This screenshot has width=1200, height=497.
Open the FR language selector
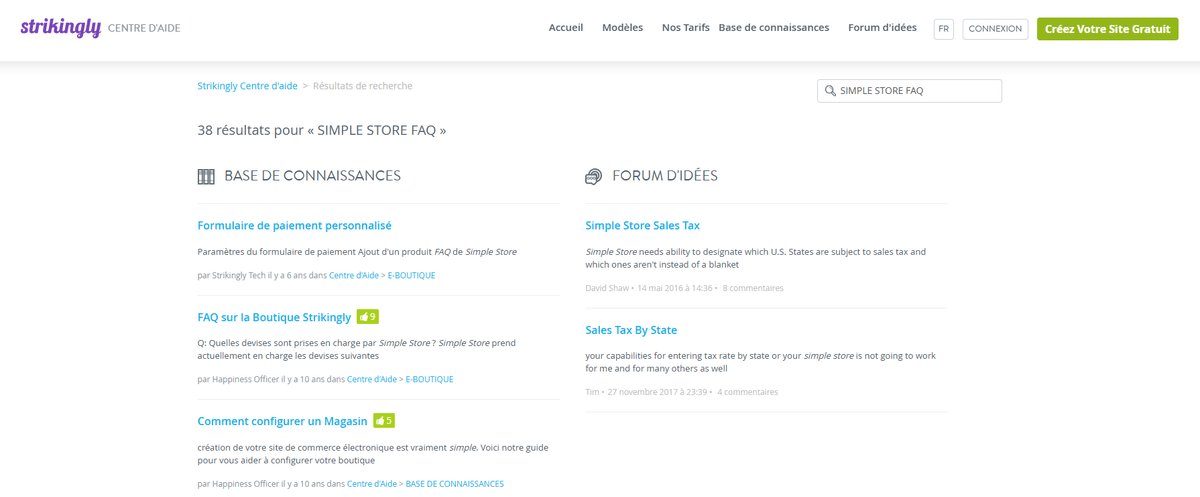pyautogui.click(x=944, y=29)
